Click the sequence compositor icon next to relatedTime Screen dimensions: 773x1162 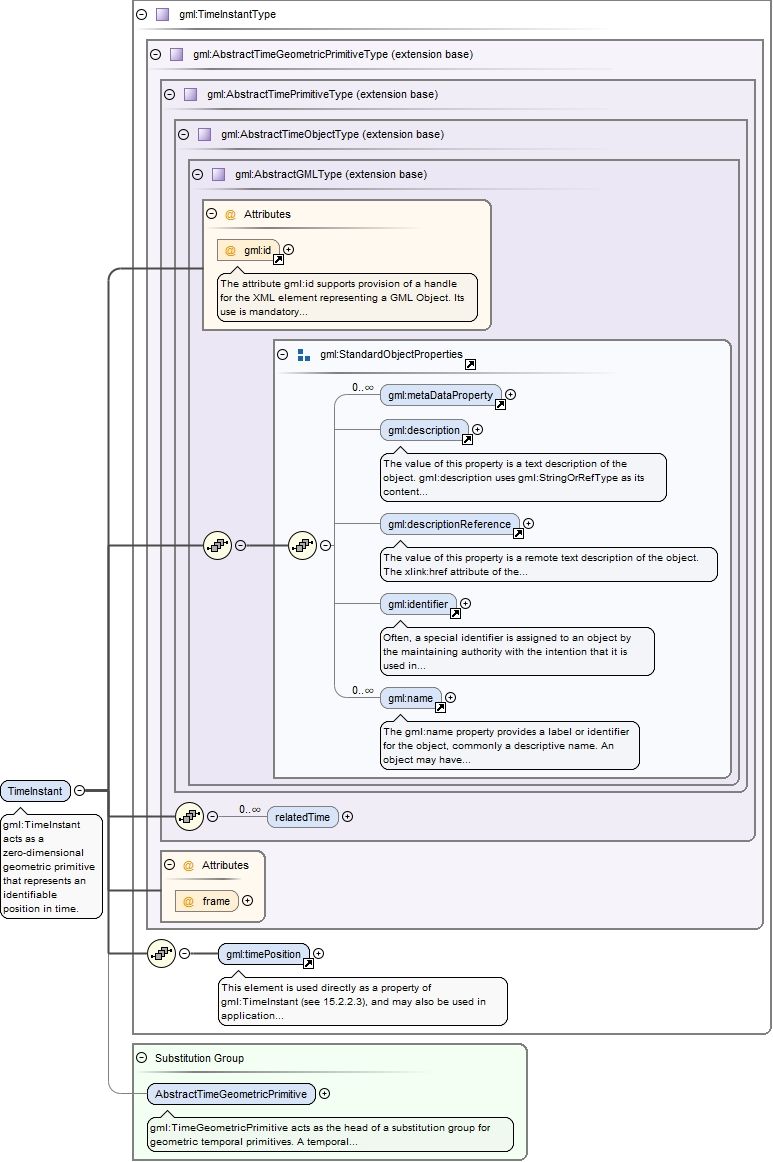click(x=189, y=817)
